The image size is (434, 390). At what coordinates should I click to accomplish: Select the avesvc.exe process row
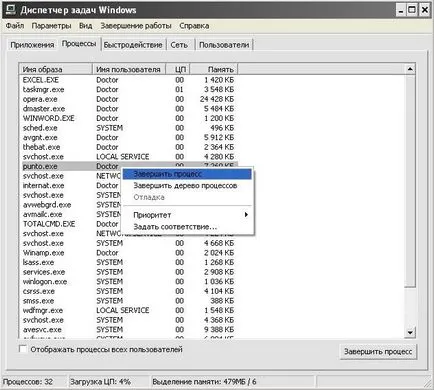pos(128,330)
